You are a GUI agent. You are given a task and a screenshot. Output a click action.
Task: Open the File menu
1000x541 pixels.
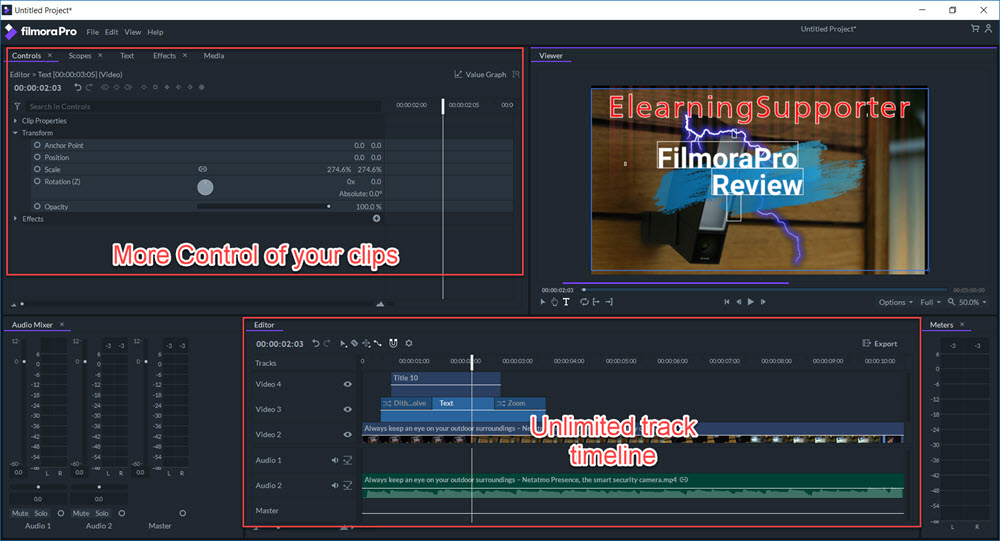point(92,32)
